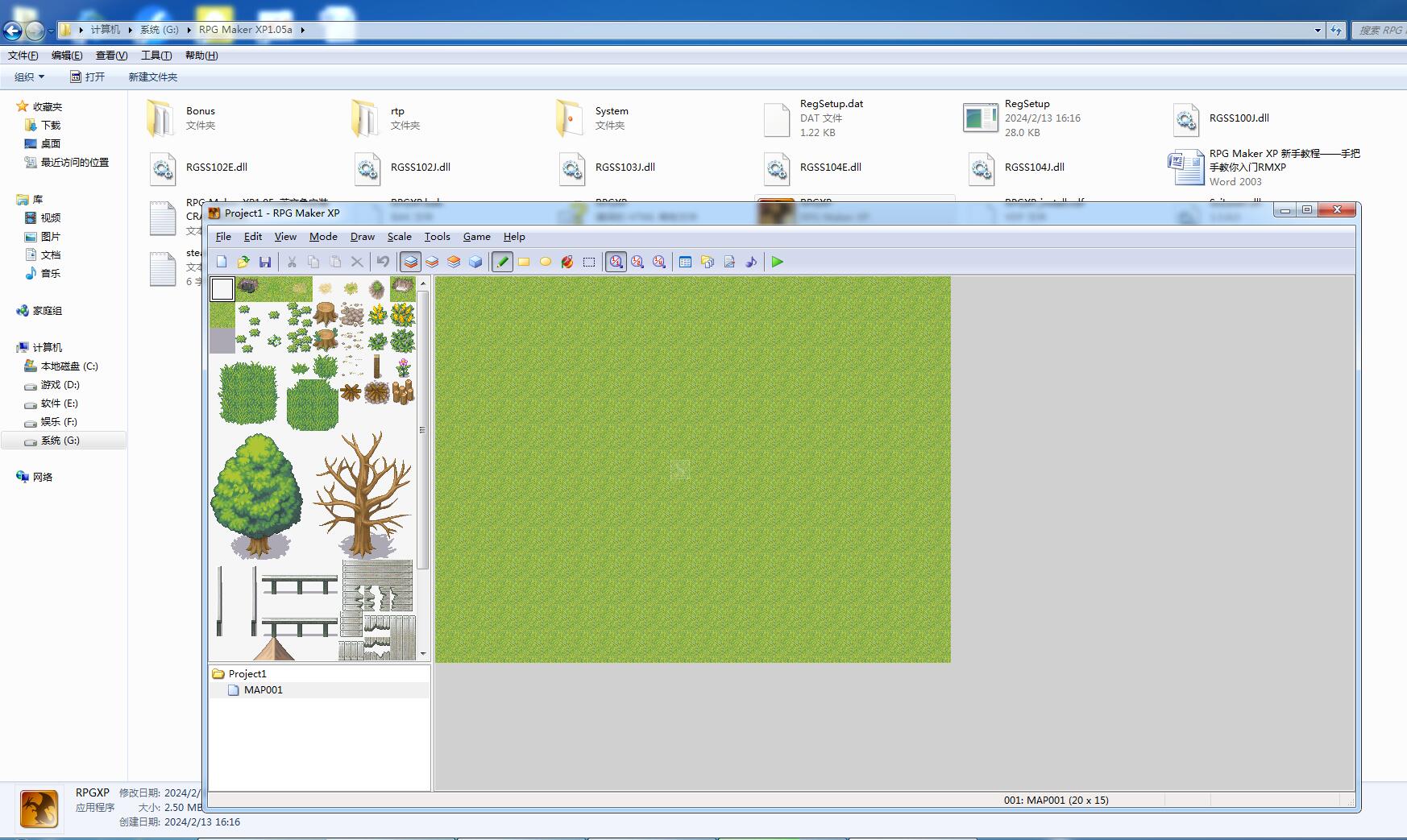The height and width of the screenshot is (840, 1407).
Task: Select Layer 1 editing mode
Action: click(411, 262)
